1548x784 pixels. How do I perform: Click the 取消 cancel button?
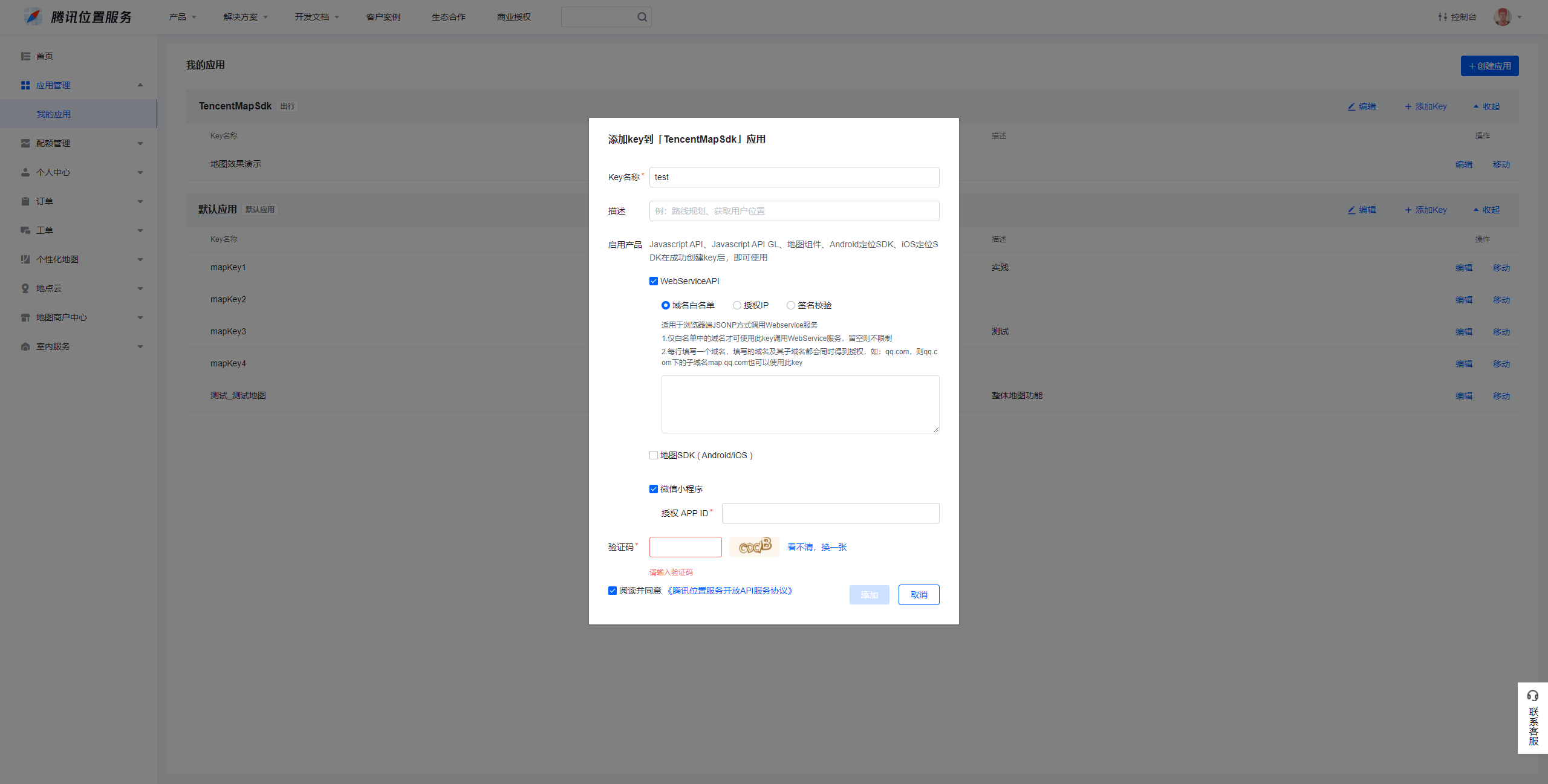(x=919, y=595)
